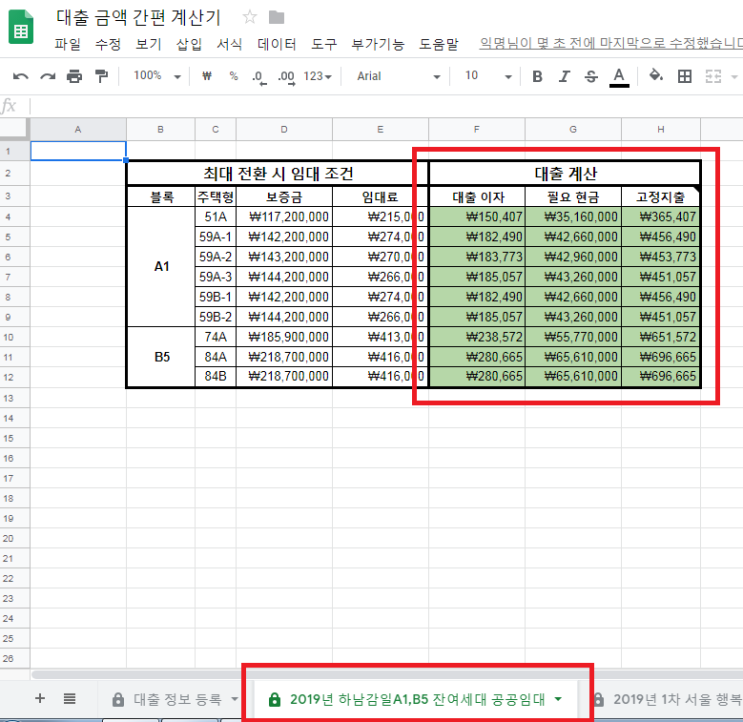Select the active cell A1
743x722 pixels.
point(78,151)
